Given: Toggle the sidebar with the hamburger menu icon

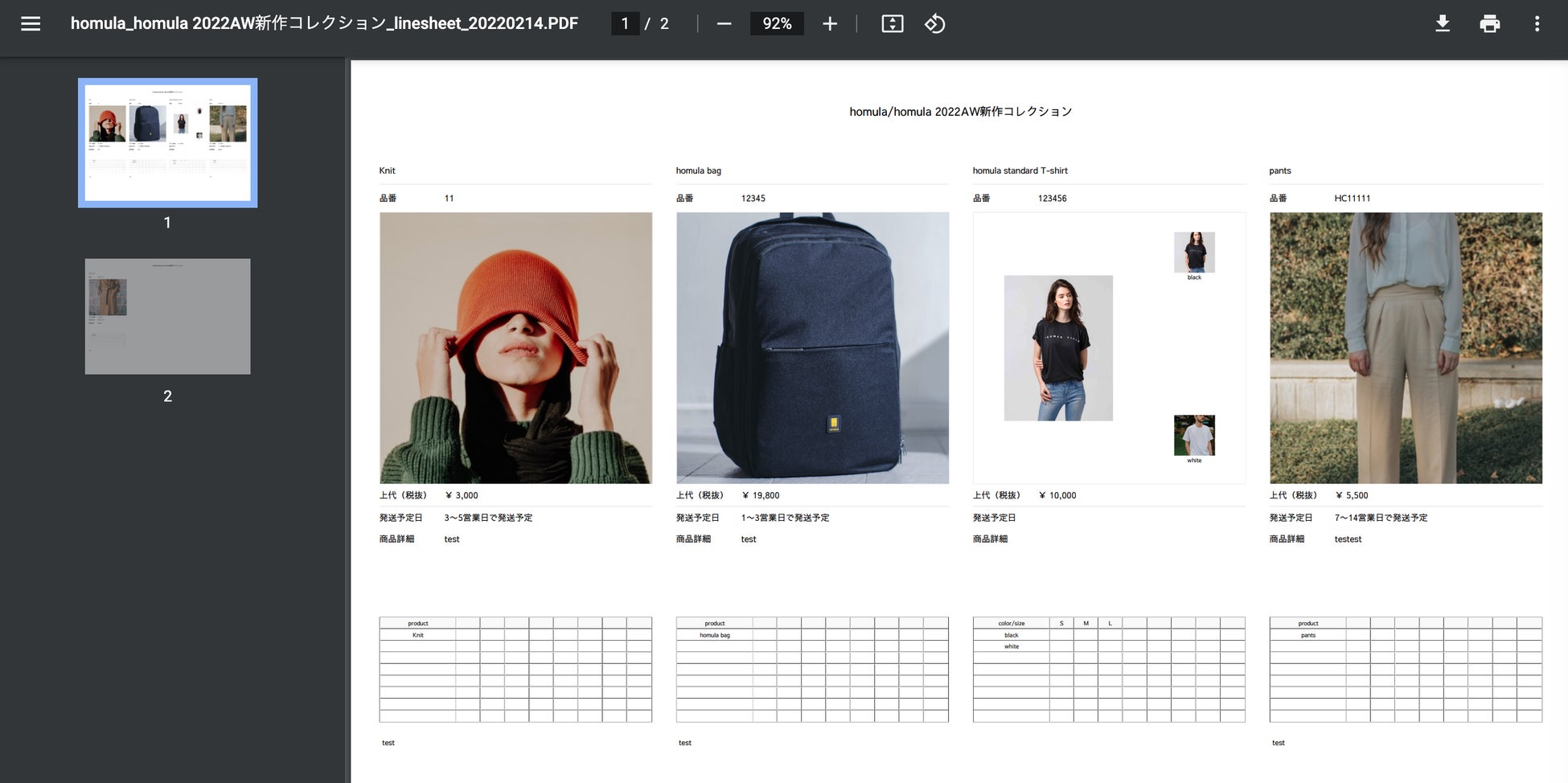Looking at the screenshot, I should [31, 23].
